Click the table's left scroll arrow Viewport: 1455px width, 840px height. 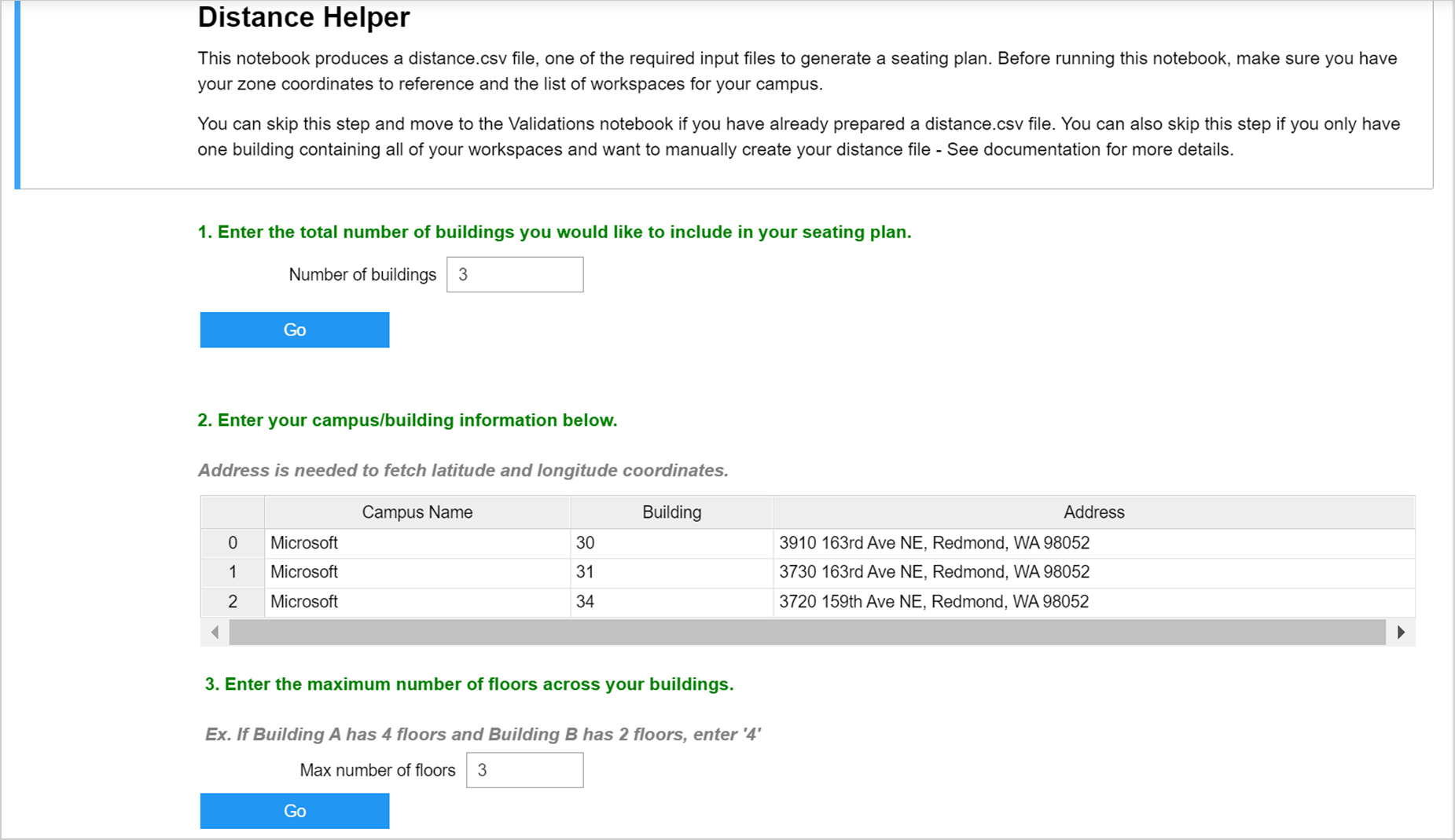[215, 633]
